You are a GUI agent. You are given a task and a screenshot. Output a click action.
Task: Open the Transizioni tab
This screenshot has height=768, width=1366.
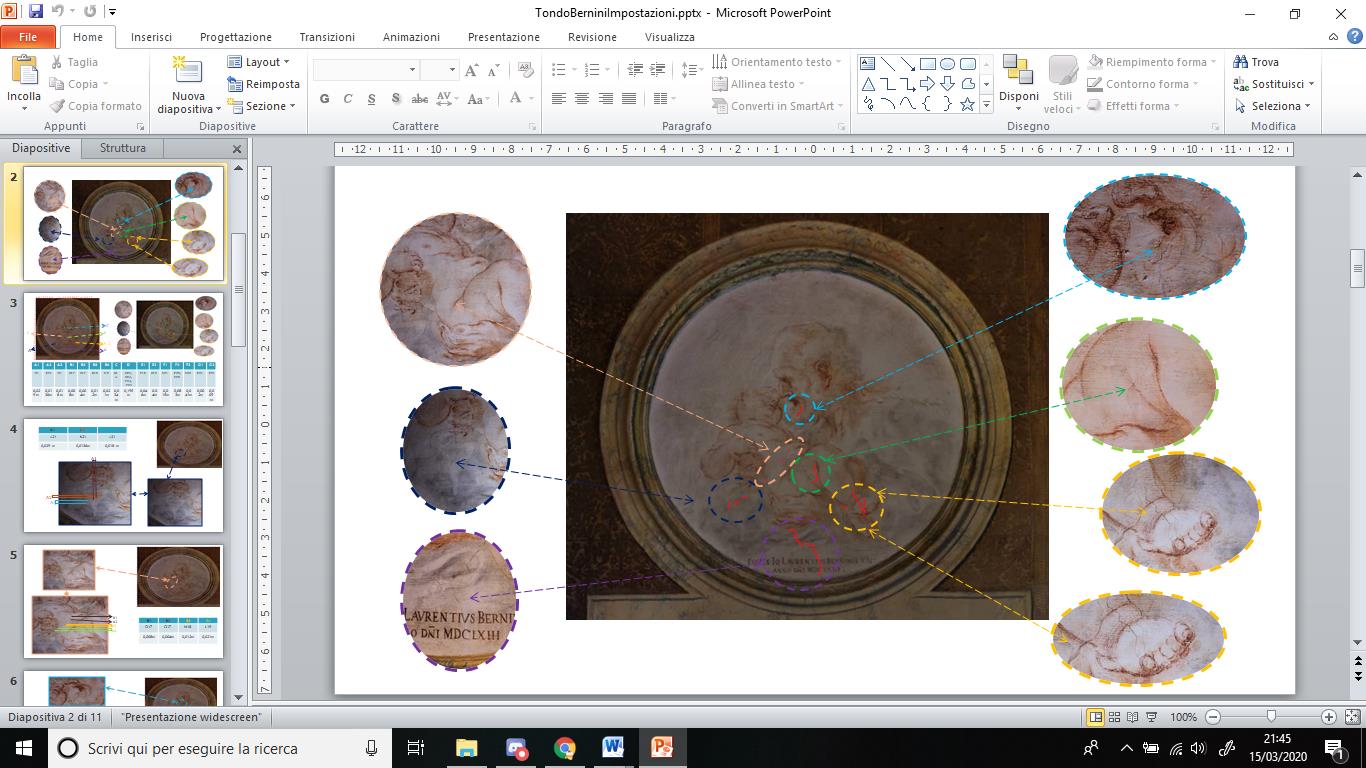pos(327,37)
